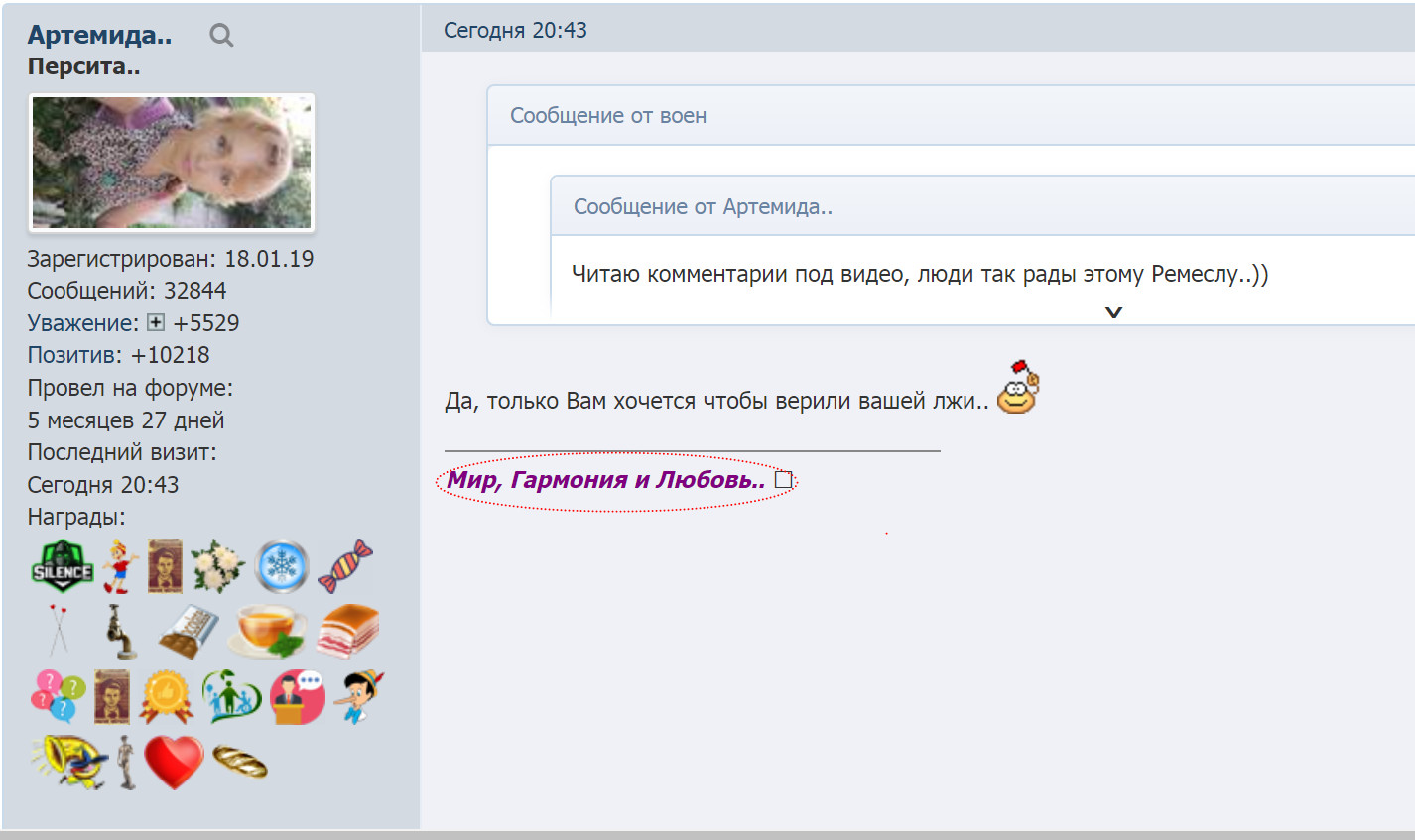Click the 'Сообщение от Артемида..' nested quote header
Image resolution: width=1415 pixels, height=840 pixels.
coord(703,207)
